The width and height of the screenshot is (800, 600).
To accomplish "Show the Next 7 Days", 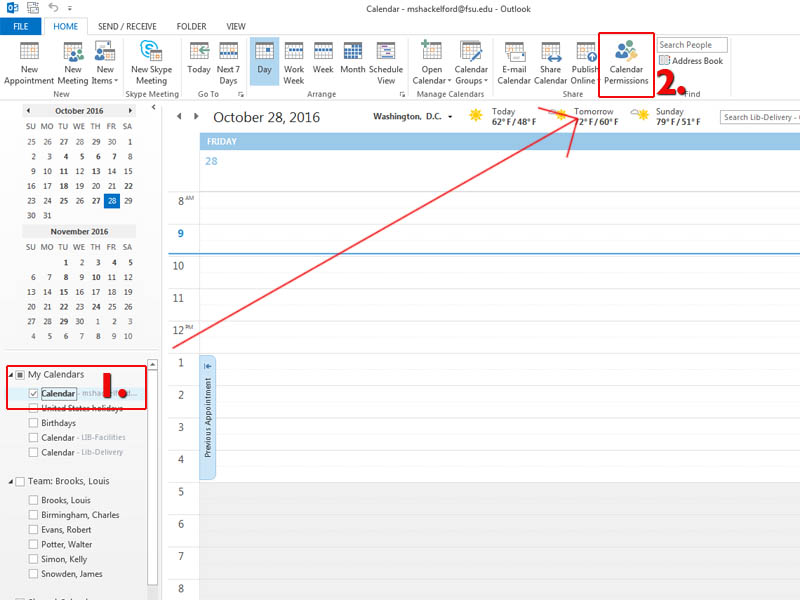I will point(228,63).
